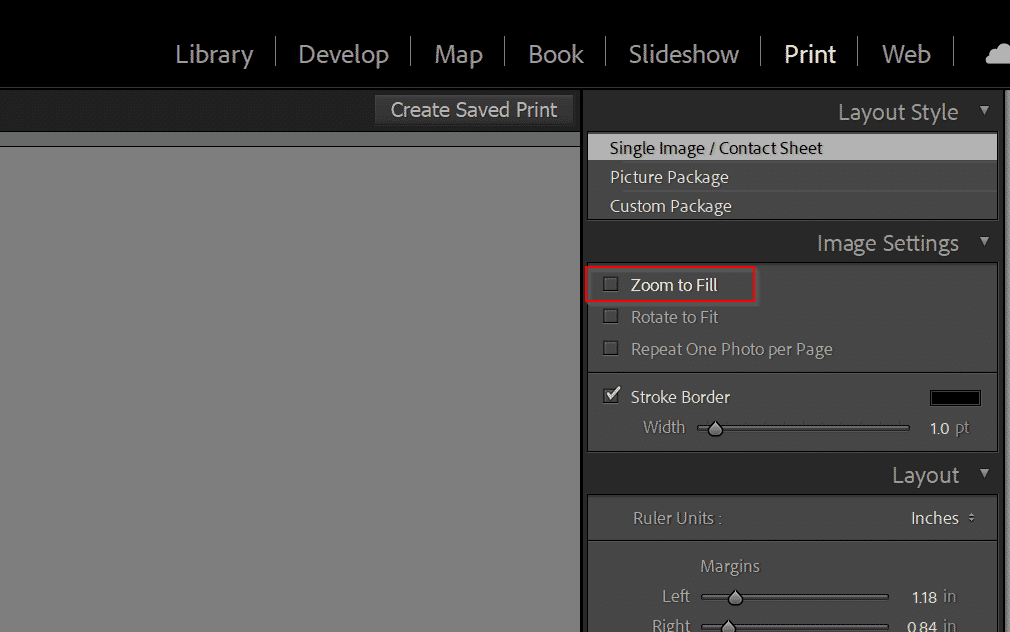1010x632 pixels.
Task: Collapse the Layout panel
Action: pos(985,474)
